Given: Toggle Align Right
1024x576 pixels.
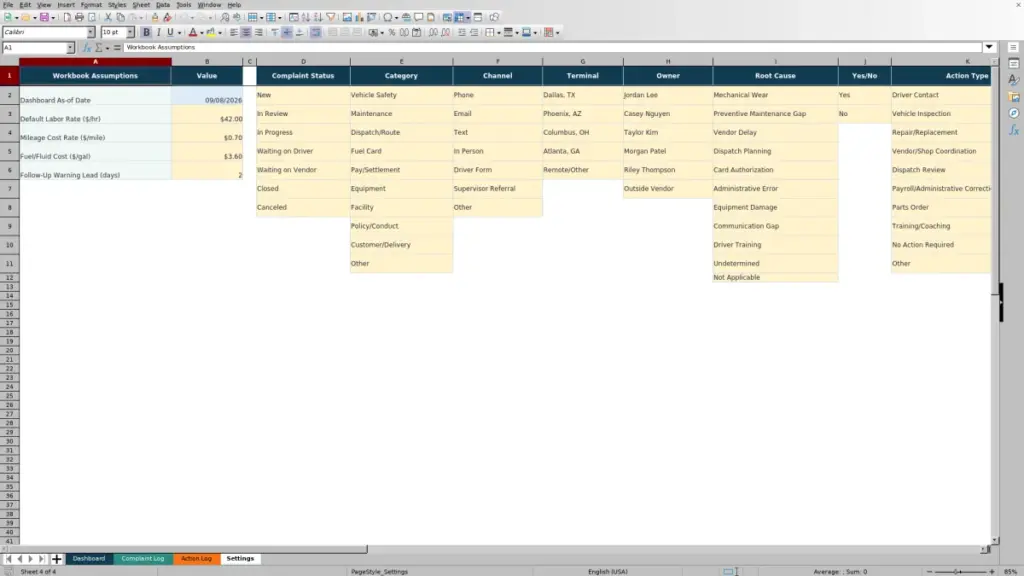Looking at the screenshot, I should click(258, 32).
